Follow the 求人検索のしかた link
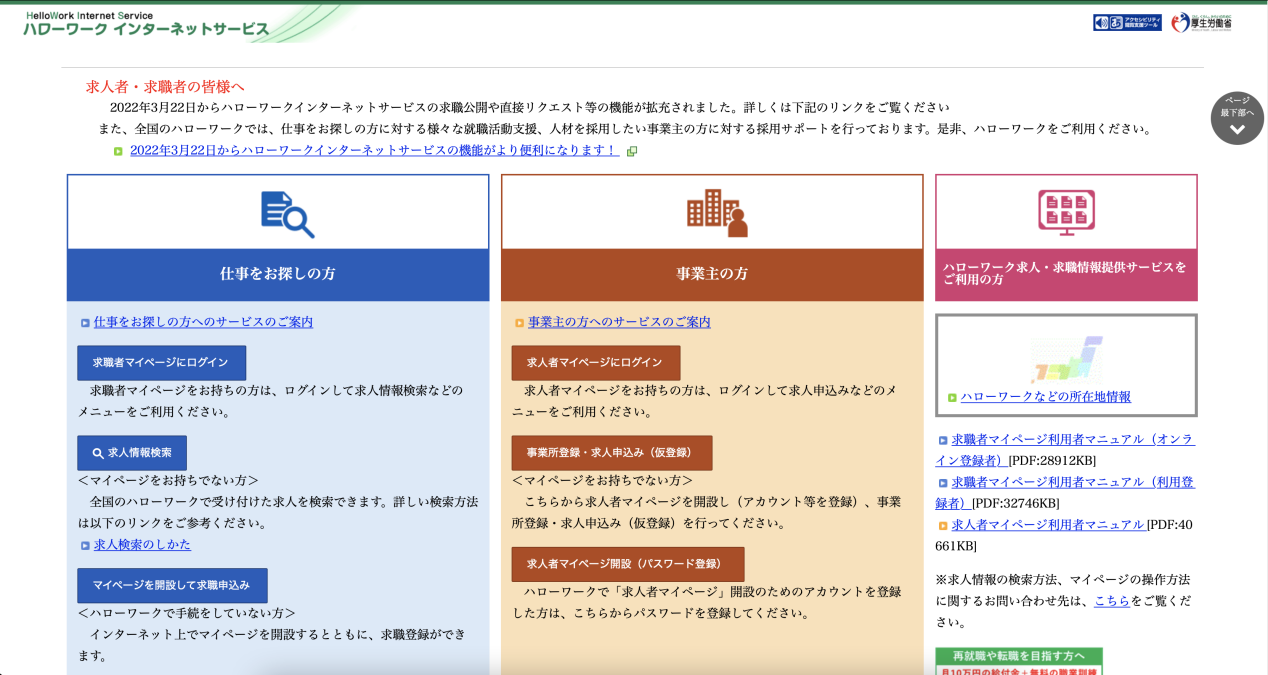This screenshot has width=1268, height=675. coord(142,544)
